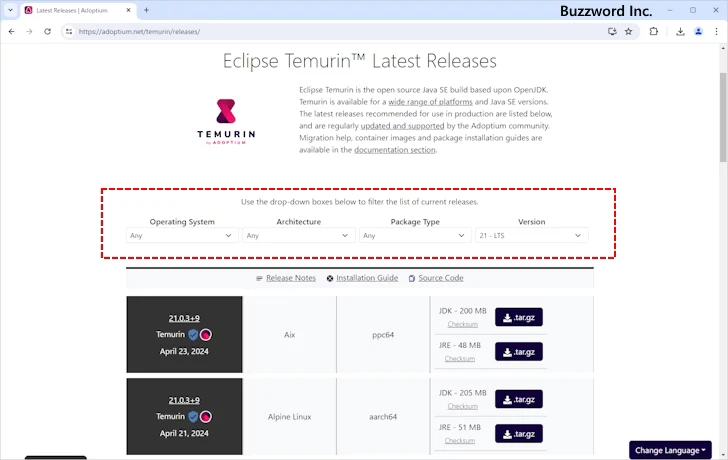Screen dimensions: 728x460
Task: Click the 'ppc64' architecture cell
Action: tap(383, 335)
